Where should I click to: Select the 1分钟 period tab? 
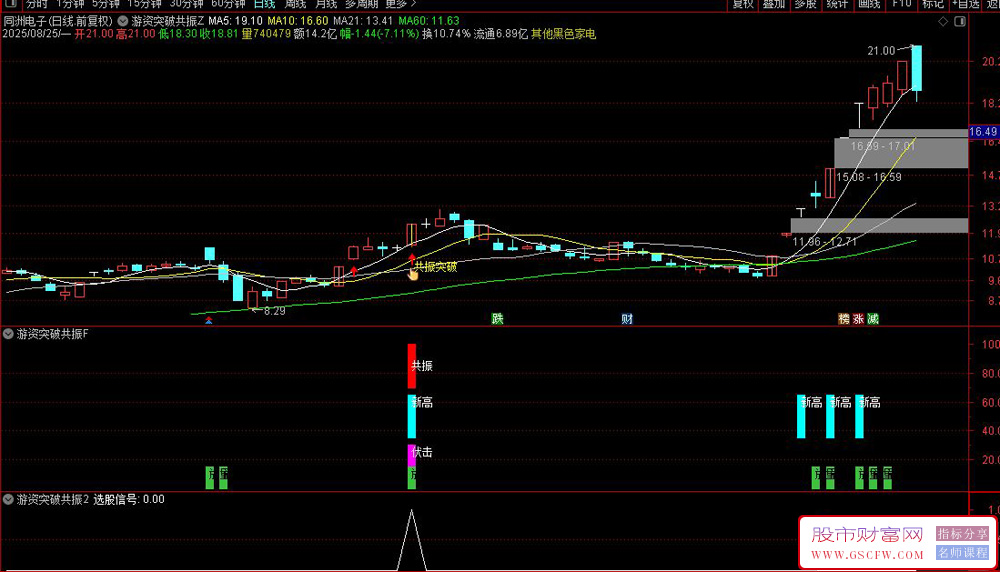pyautogui.click(x=70, y=4)
